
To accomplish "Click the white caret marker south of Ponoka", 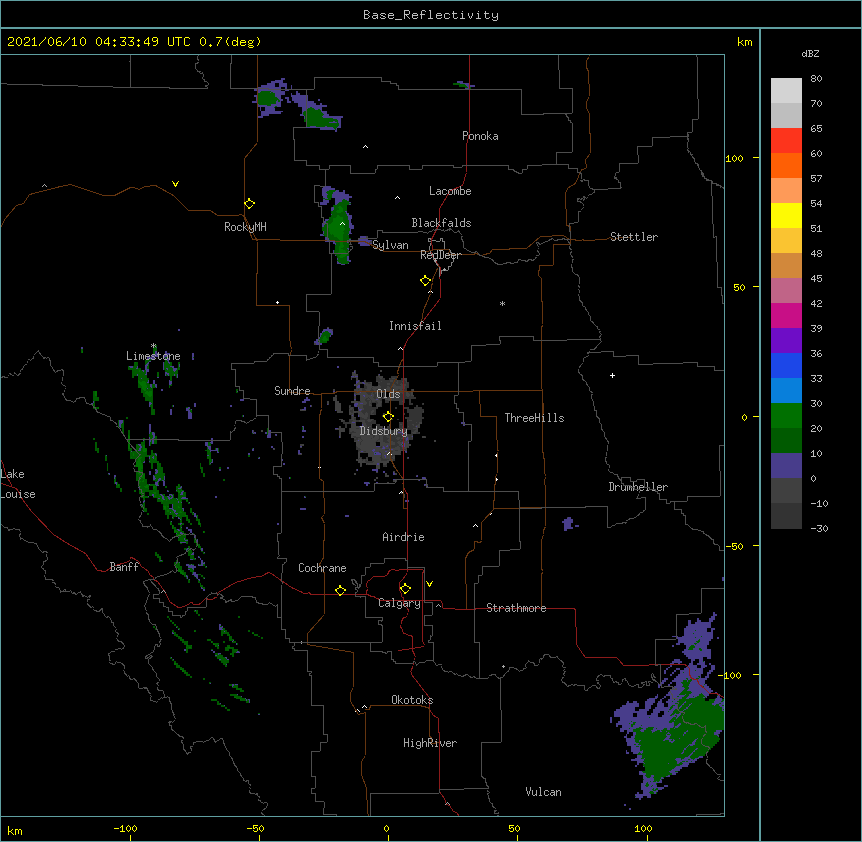I will pyautogui.click(x=366, y=147).
